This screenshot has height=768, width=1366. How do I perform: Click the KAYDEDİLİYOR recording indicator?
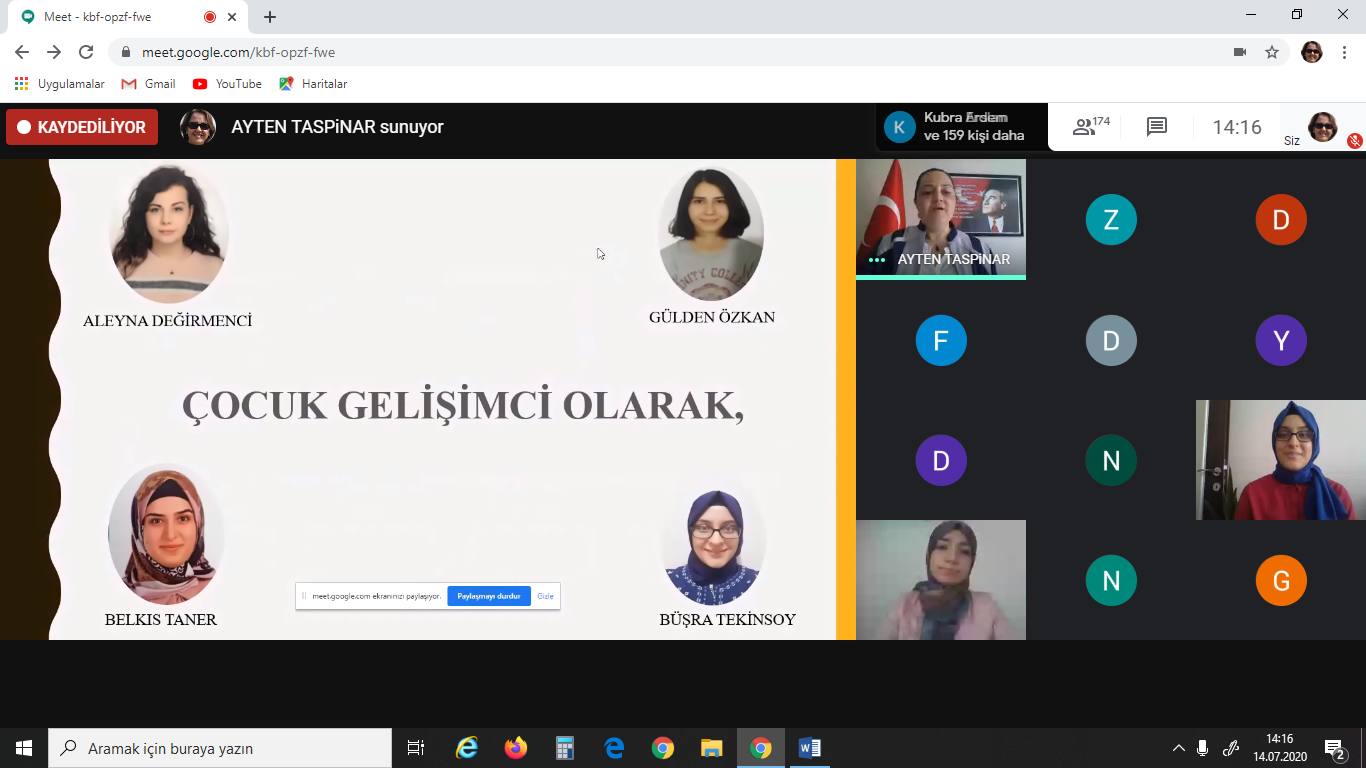click(x=82, y=127)
